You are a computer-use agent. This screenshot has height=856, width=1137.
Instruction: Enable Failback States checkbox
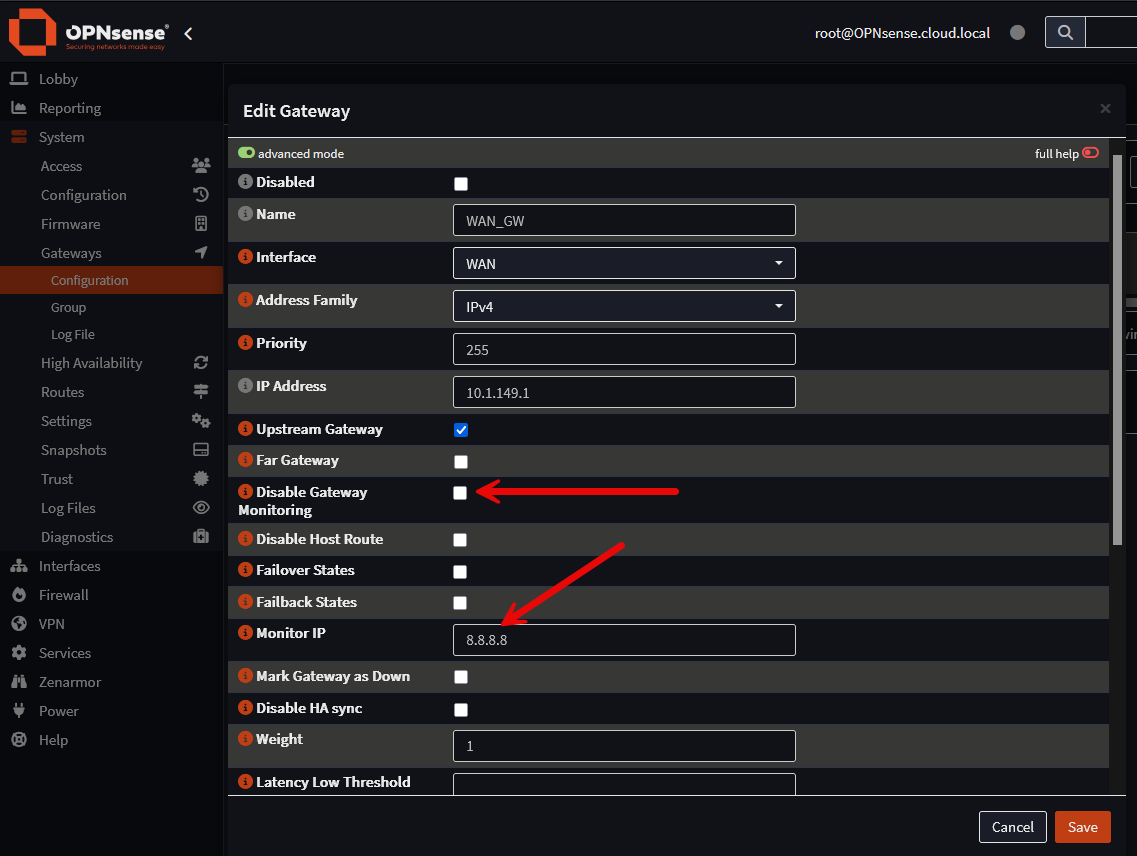(460, 603)
